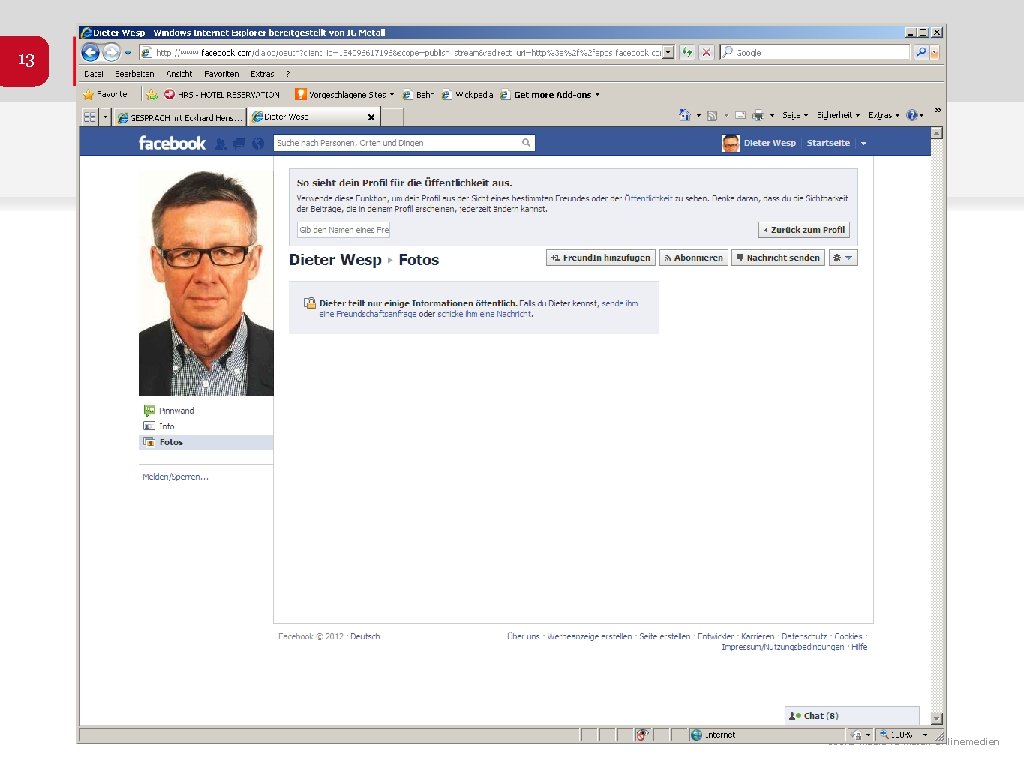Open Get more Add-ons bookmark
This screenshot has height=768, width=1024.
pyautogui.click(x=550, y=95)
